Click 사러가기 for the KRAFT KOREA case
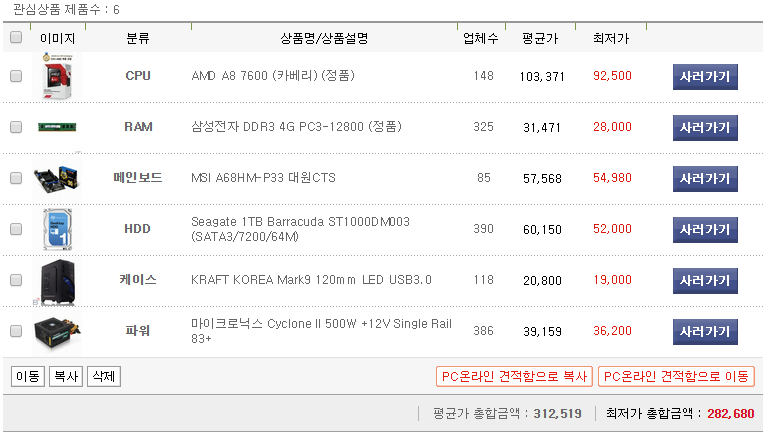774x443 pixels. [705, 280]
